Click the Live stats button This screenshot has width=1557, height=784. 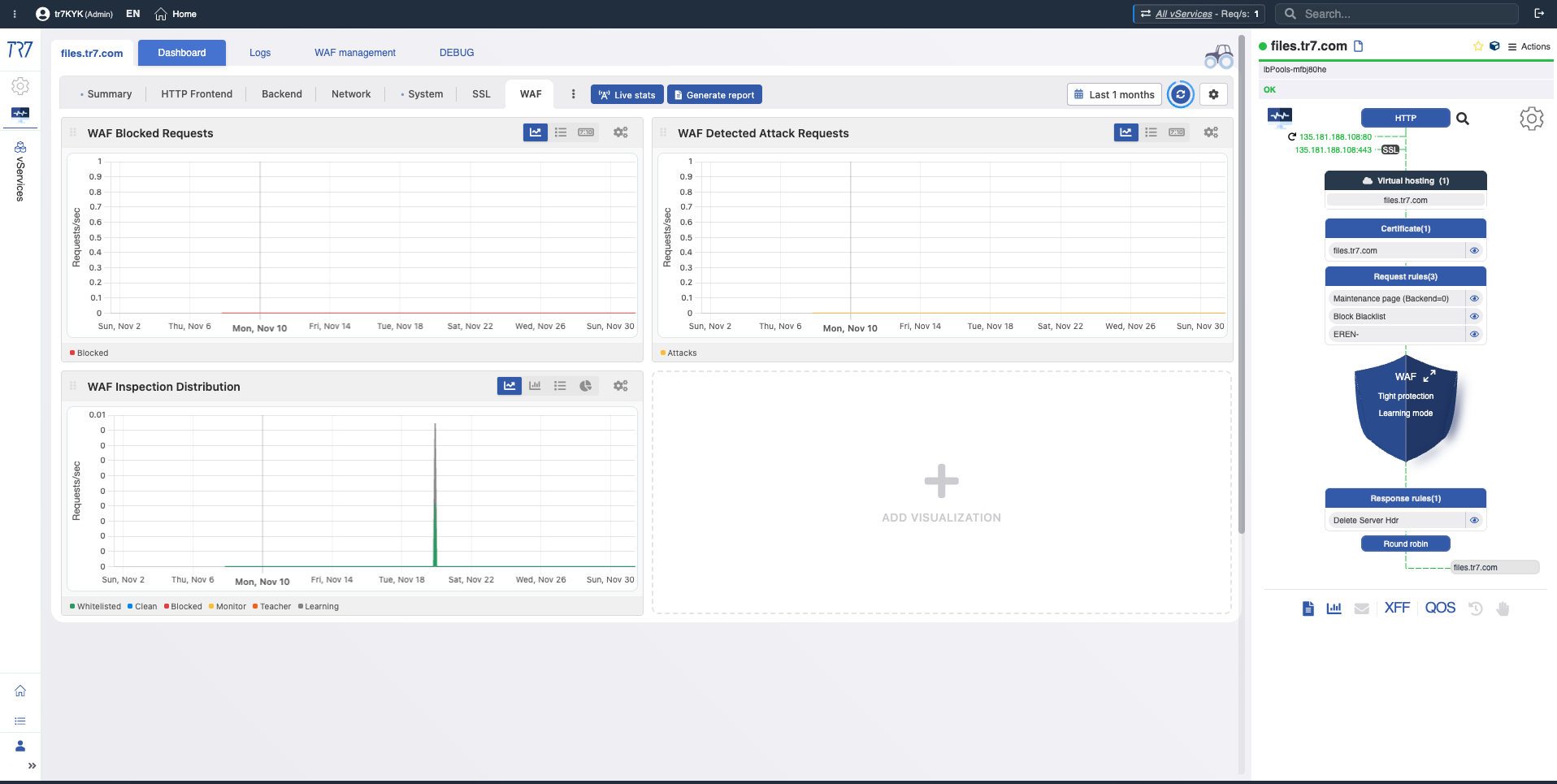point(627,95)
